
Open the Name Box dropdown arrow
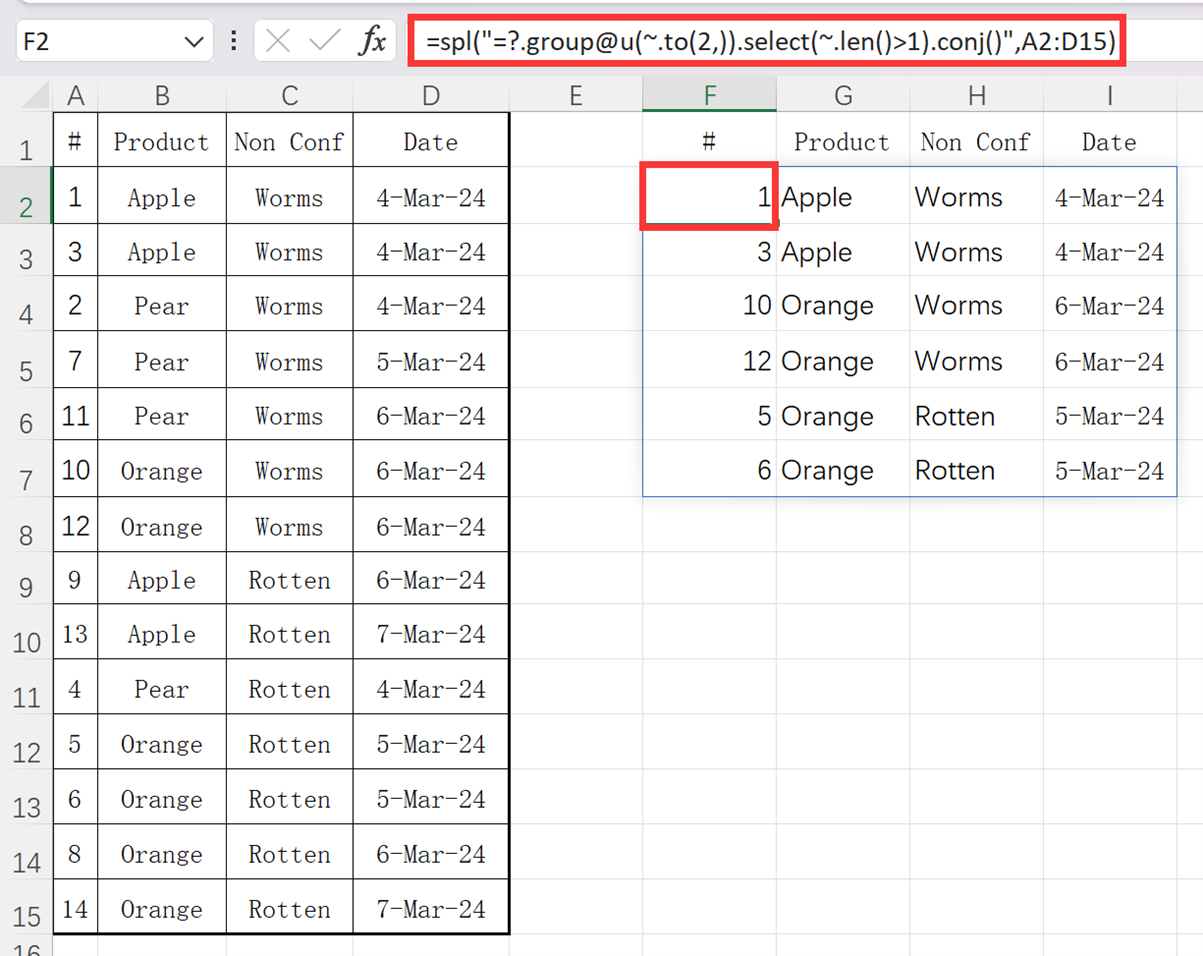pos(193,42)
